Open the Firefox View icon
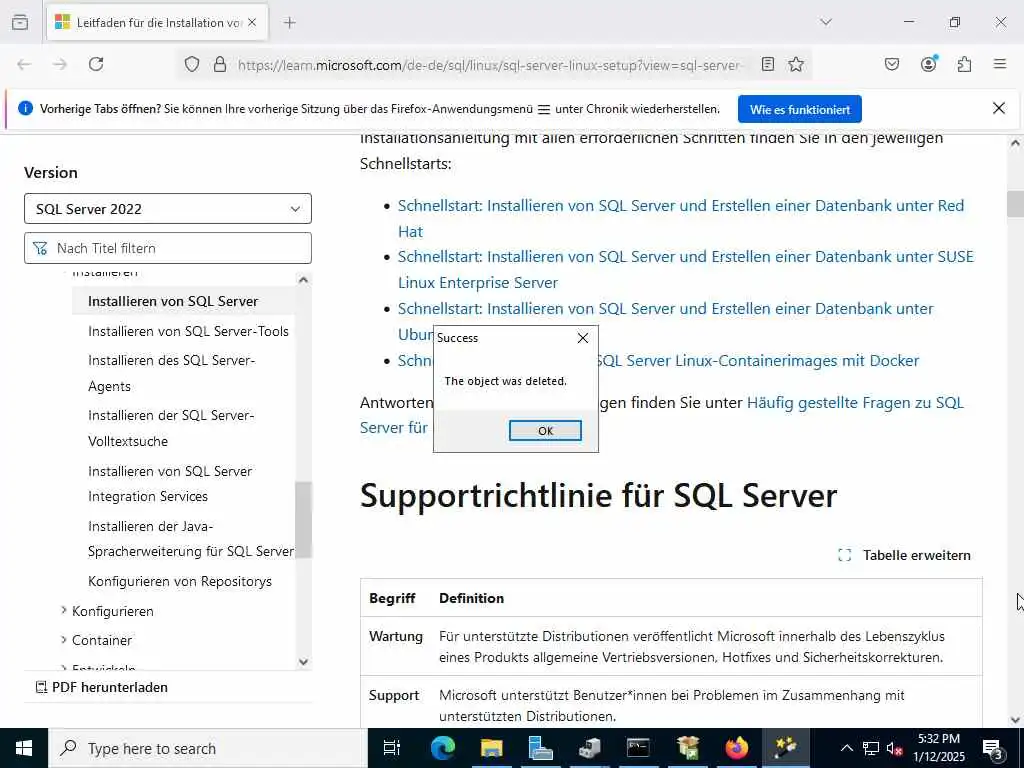Viewport: 1024px width, 768px height. pos(20,22)
